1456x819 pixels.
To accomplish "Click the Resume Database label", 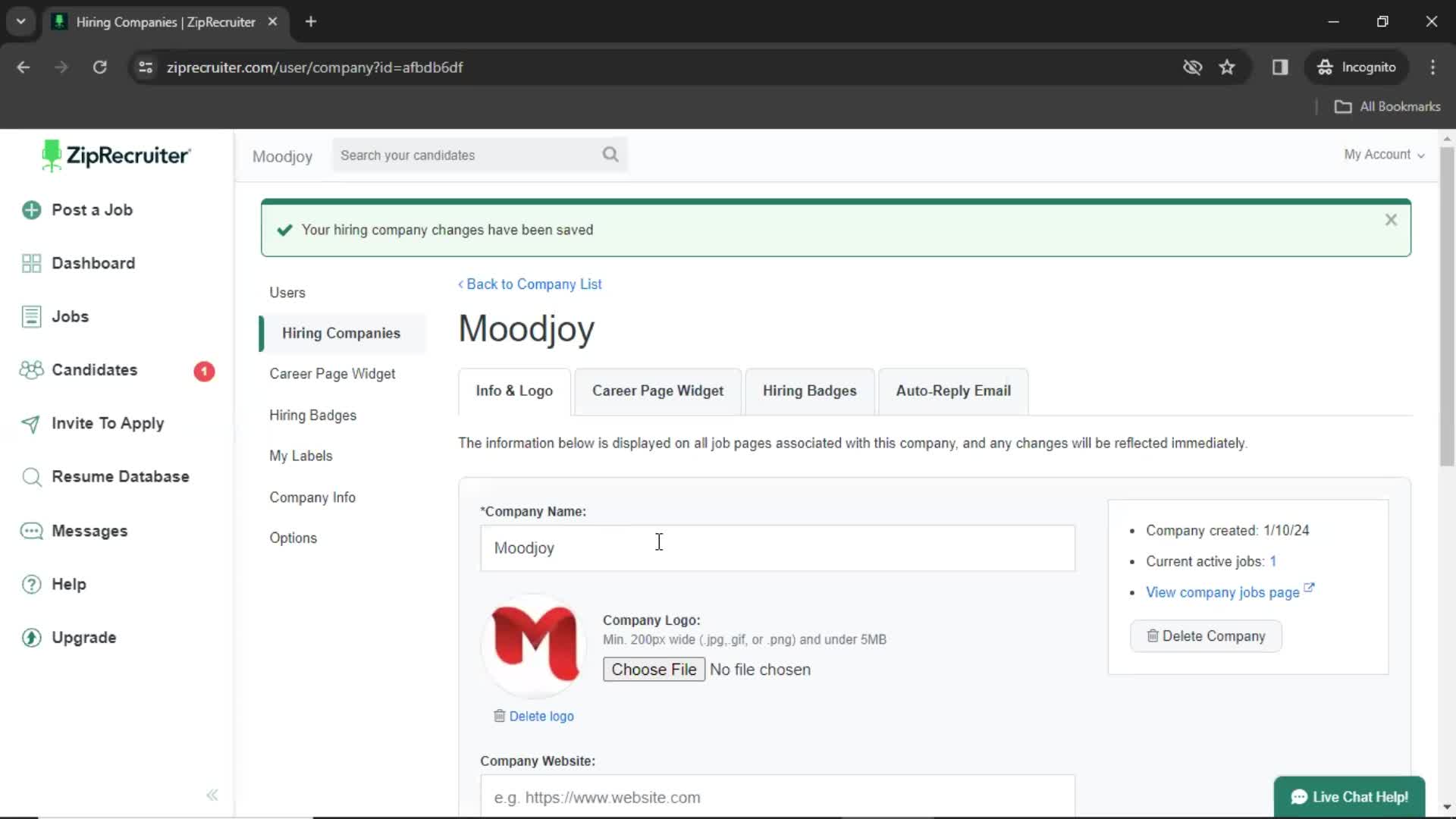I will 121,477.
